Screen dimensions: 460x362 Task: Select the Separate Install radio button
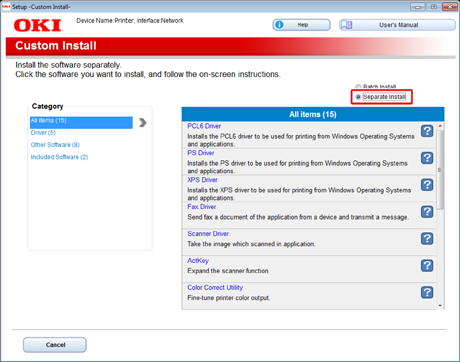358,97
